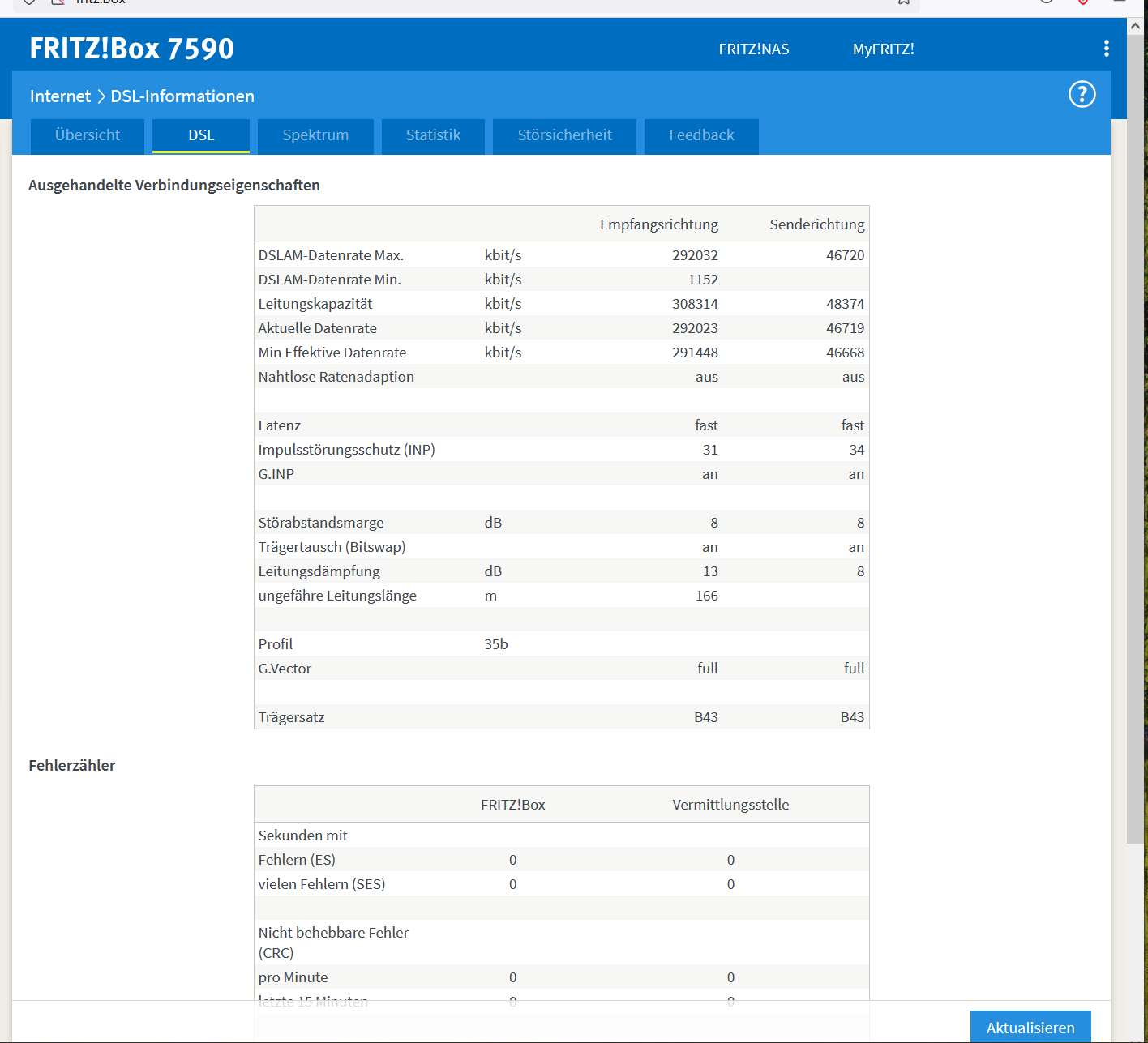Select the Leitungskapazität label
Screen dimensions: 1148x1043
315,304
